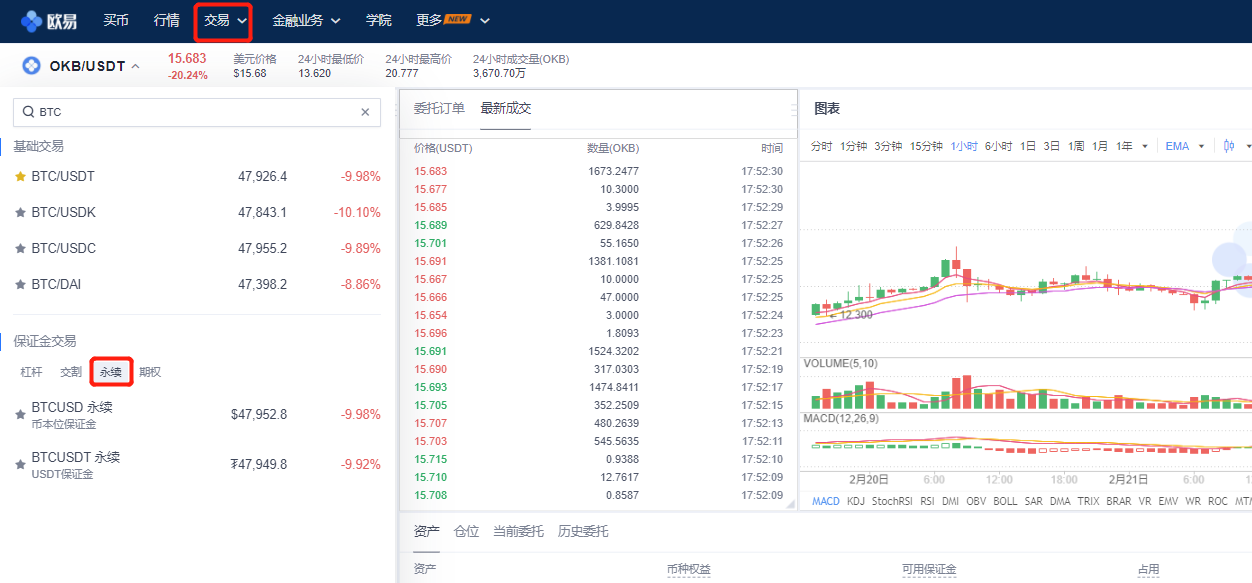
Task: Toggle the favorite star for BTC/USDC
Action: pyautogui.click(x=20, y=249)
